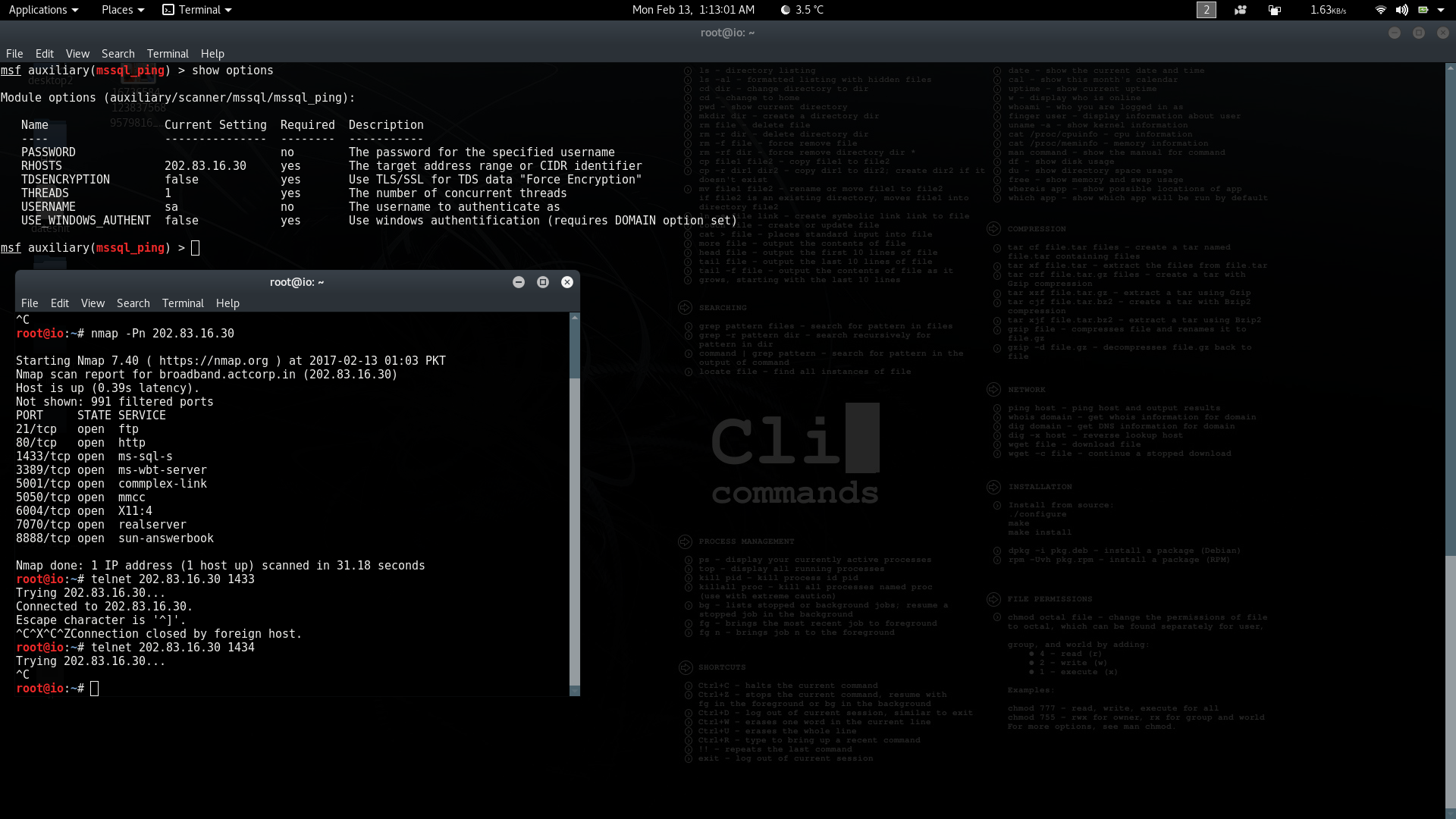Maximize the background msf terminal window
This screenshot has height=819, width=1456.
pyautogui.click(x=1419, y=33)
